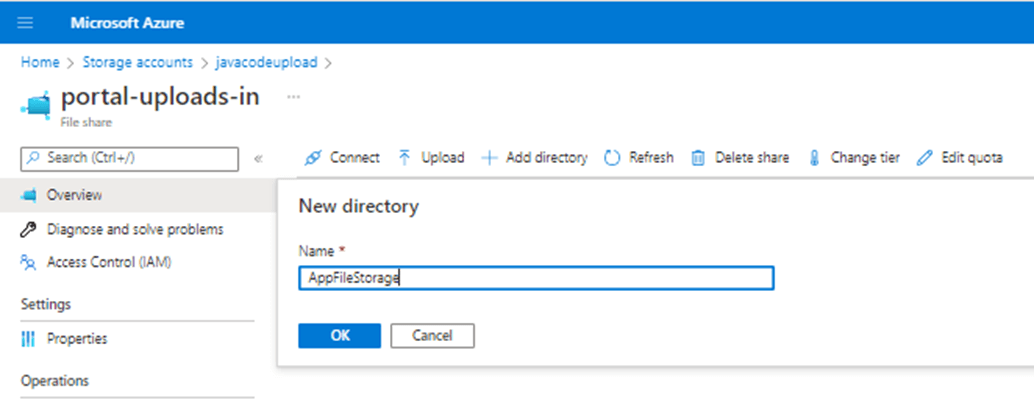Click the Add directory plus icon

(490, 158)
